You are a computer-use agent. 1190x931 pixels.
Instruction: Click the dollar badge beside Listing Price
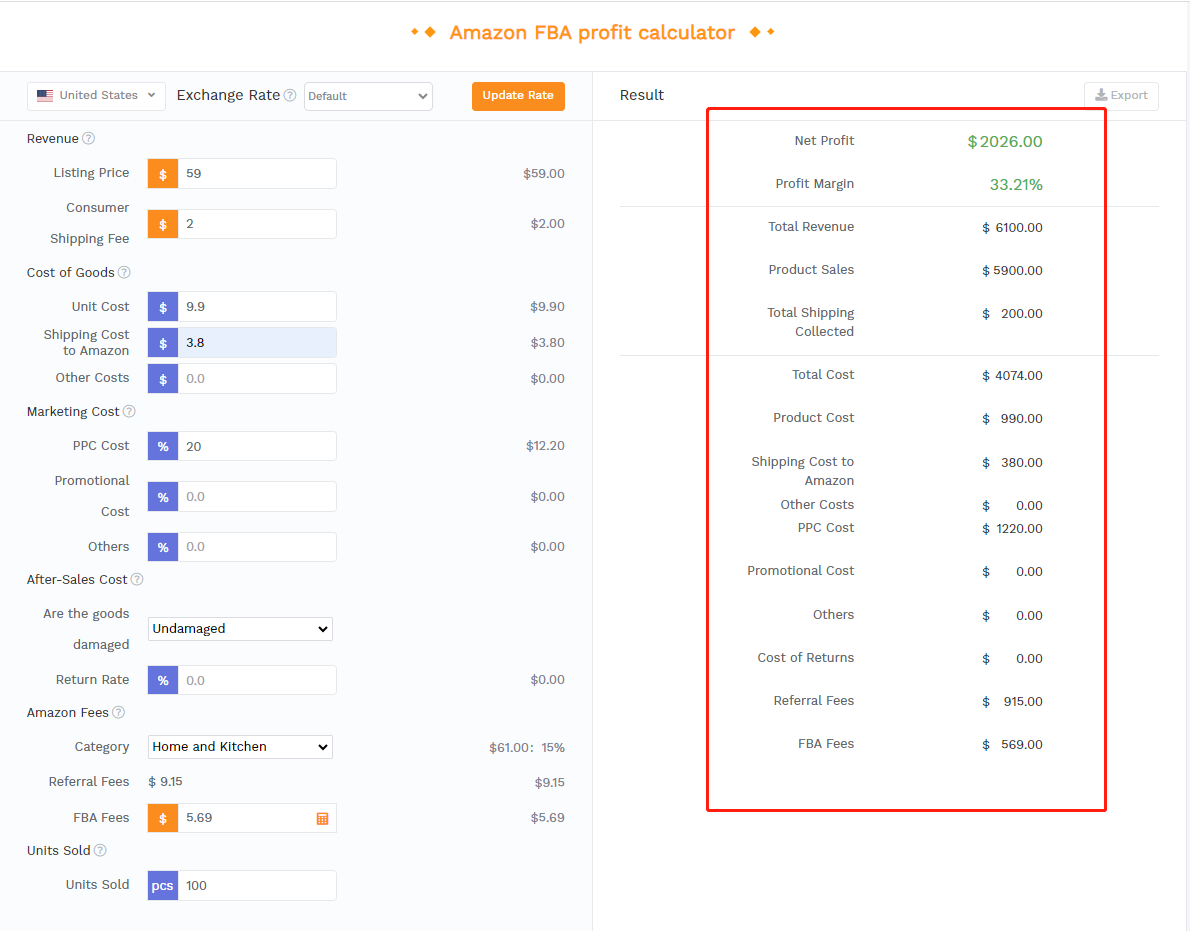(162, 174)
